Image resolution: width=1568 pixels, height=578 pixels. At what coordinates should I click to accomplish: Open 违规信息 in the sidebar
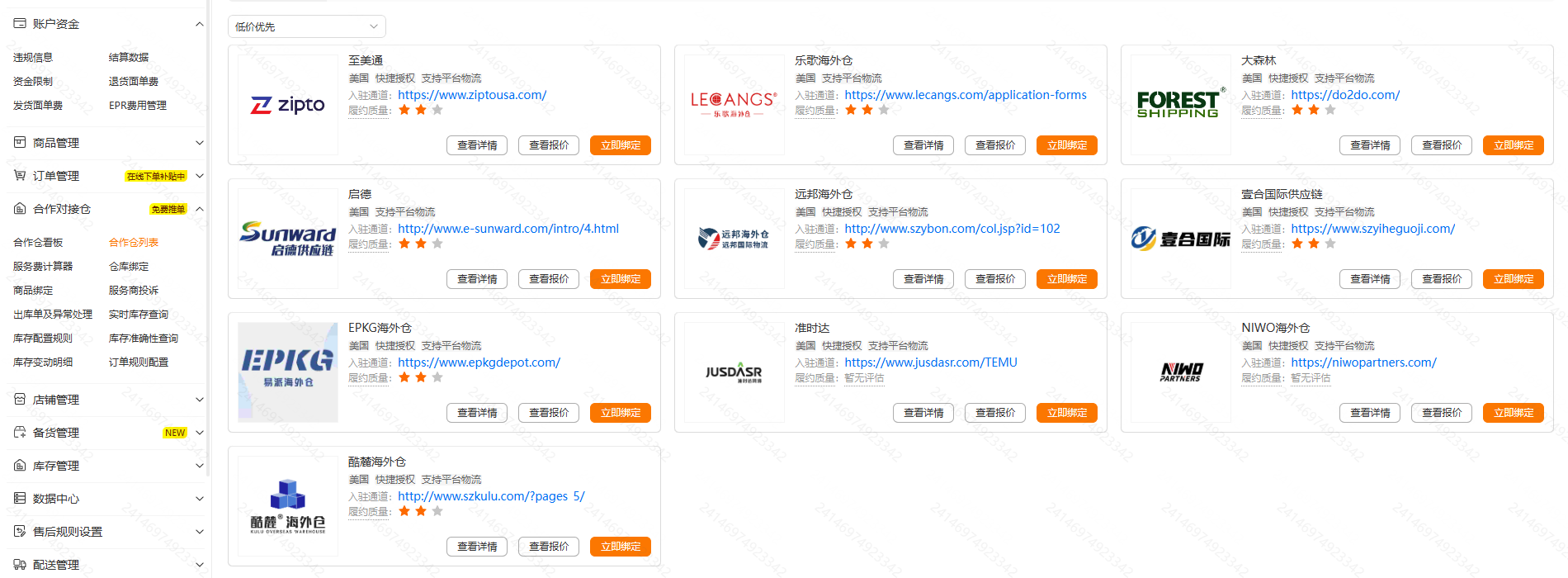[33, 57]
